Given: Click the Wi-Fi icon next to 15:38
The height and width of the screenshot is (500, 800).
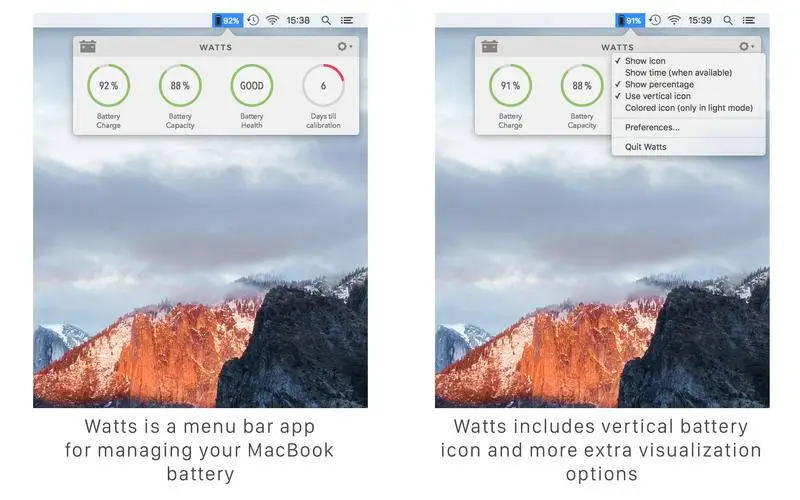Looking at the screenshot, I should click(272, 20).
